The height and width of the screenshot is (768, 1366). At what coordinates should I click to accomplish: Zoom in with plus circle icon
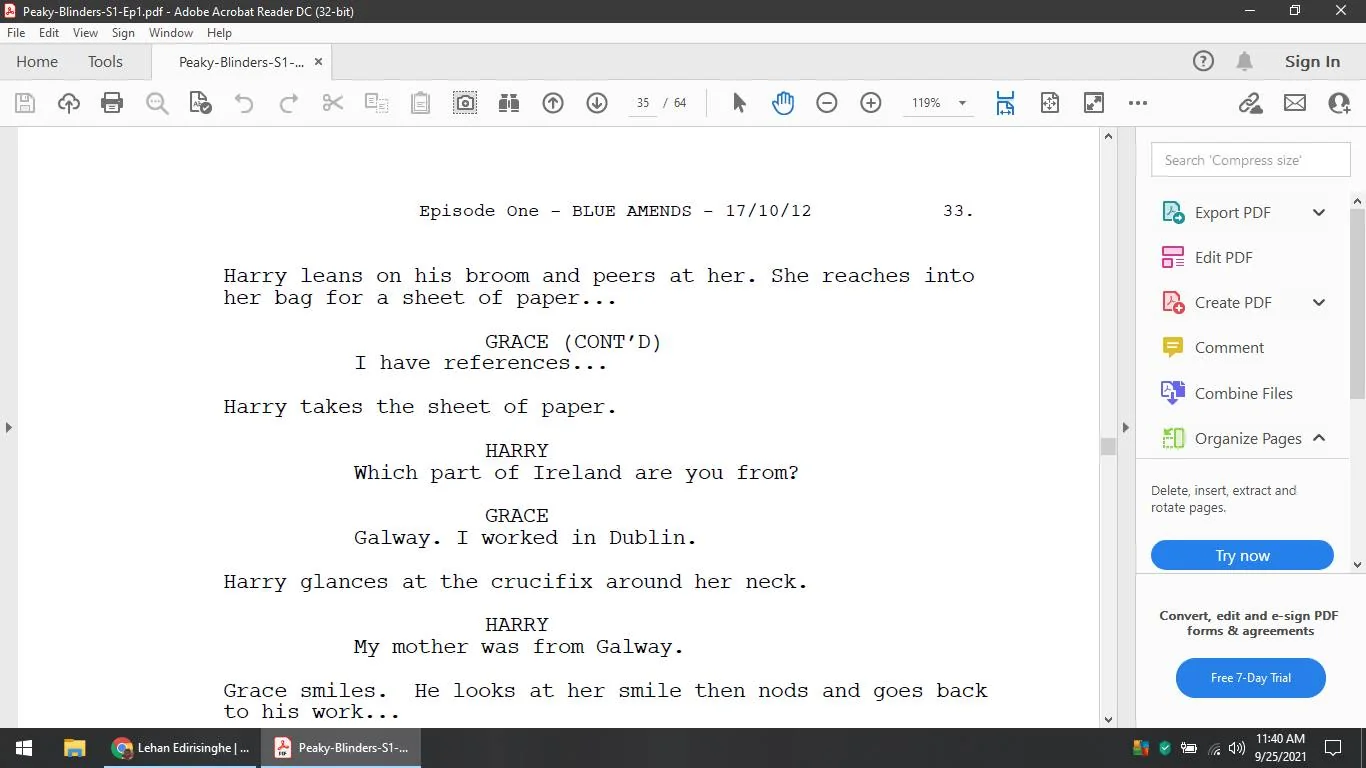[x=871, y=103]
